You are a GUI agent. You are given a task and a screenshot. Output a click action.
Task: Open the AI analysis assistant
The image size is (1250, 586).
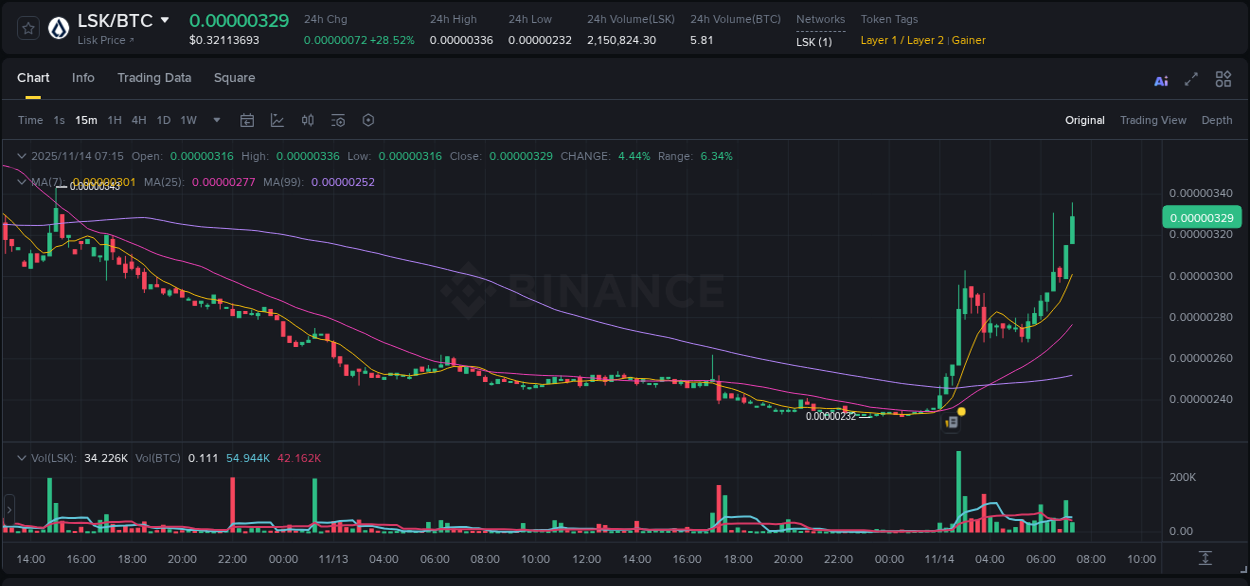coord(1160,79)
